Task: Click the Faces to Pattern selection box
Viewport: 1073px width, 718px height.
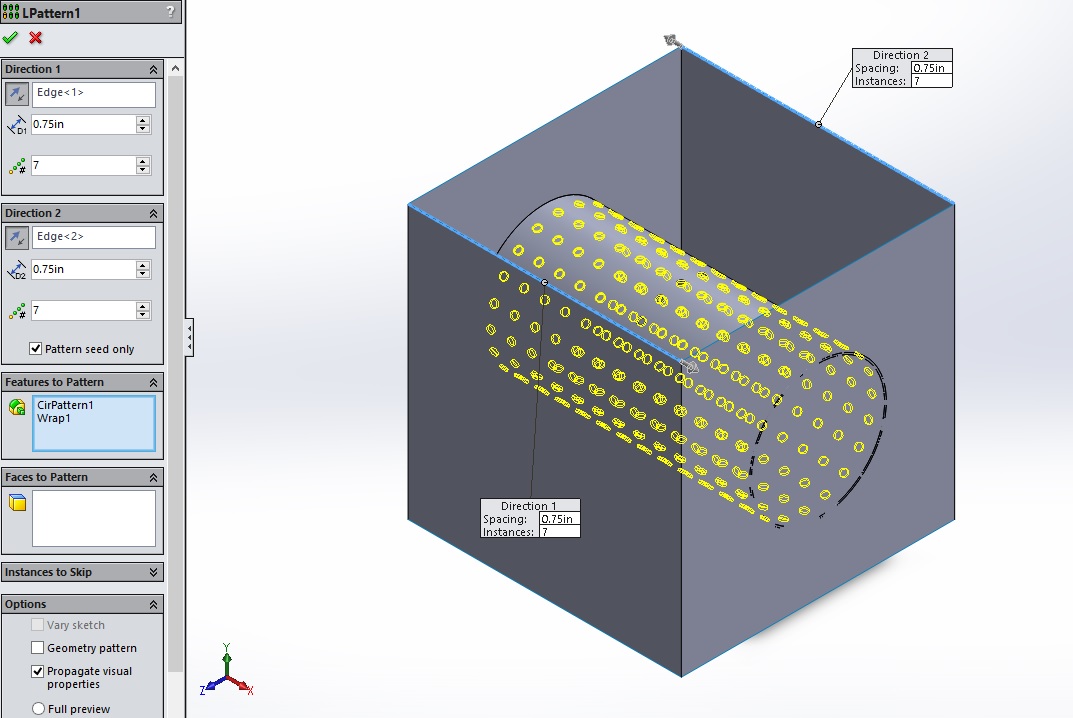Action: pyautogui.click(x=93, y=518)
